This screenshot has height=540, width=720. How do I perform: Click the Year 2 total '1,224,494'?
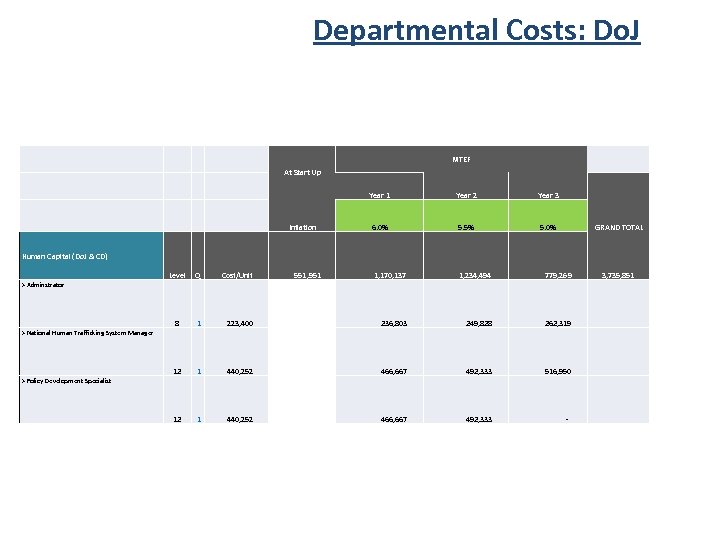click(475, 276)
